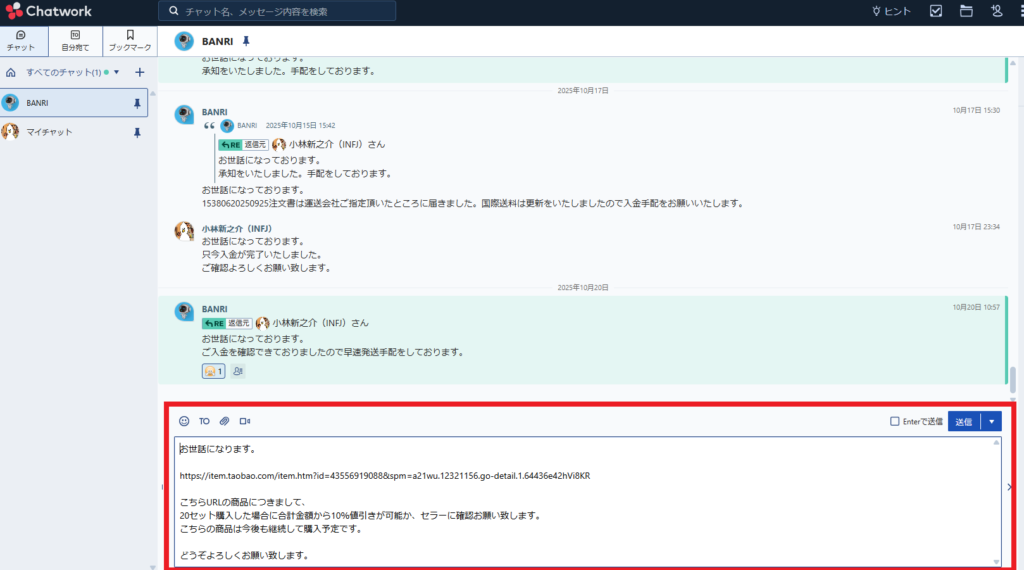Open the emoji picker in message toolbar
The width and height of the screenshot is (1024, 570).
(184, 421)
